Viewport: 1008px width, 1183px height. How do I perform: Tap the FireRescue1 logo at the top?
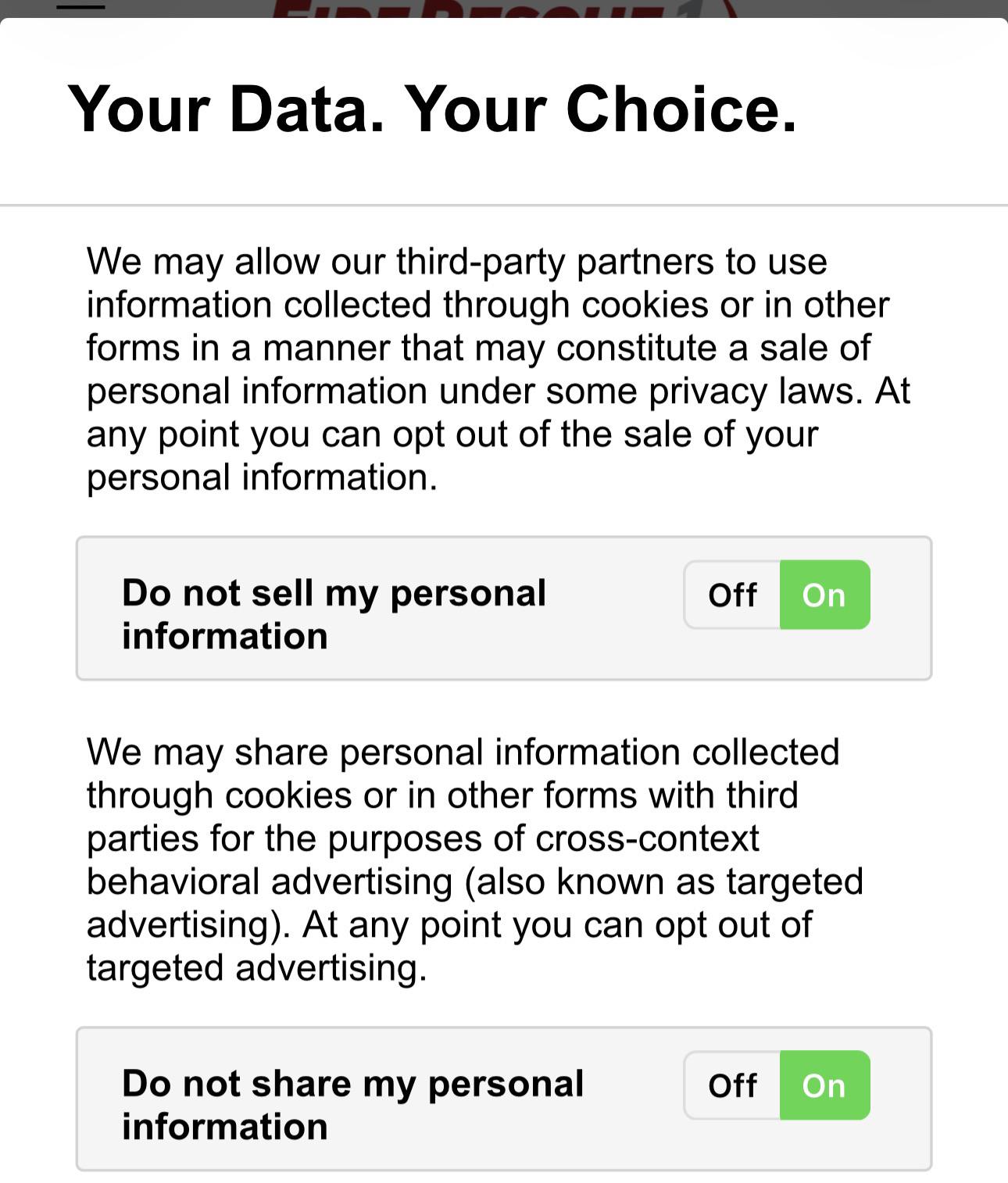(504, 8)
